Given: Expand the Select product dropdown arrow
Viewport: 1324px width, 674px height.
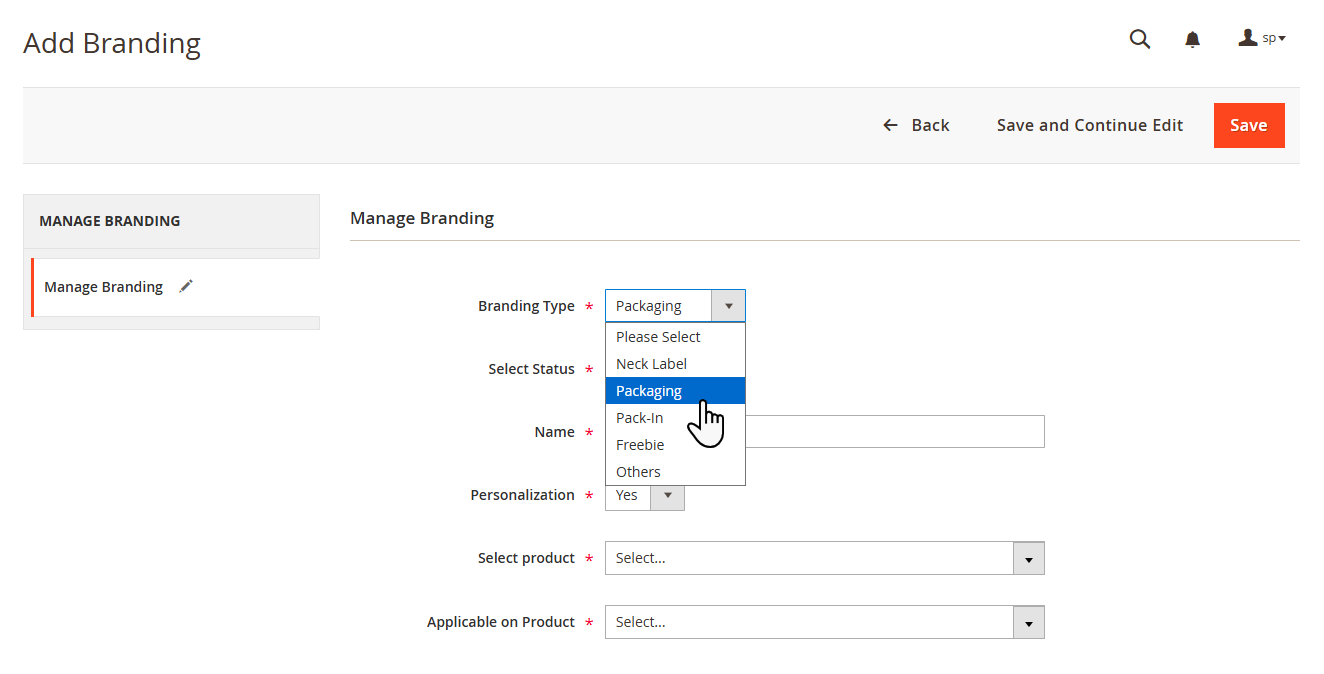Looking at the screenshot, I should 1028,558.
